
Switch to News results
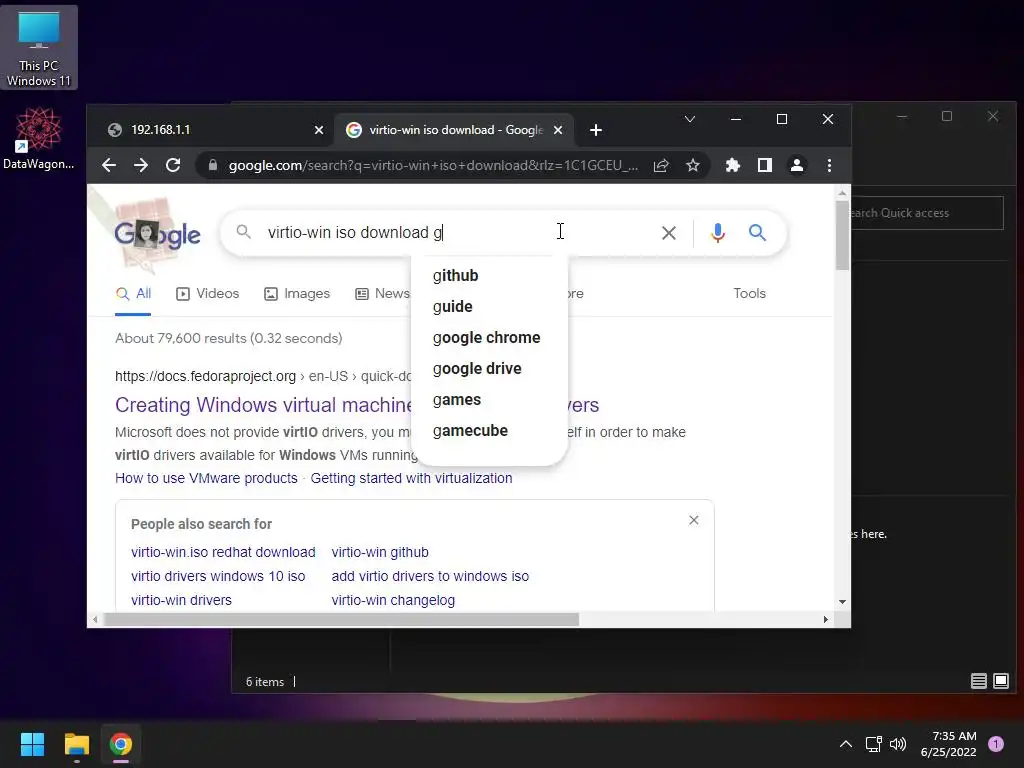click(383, 294)
